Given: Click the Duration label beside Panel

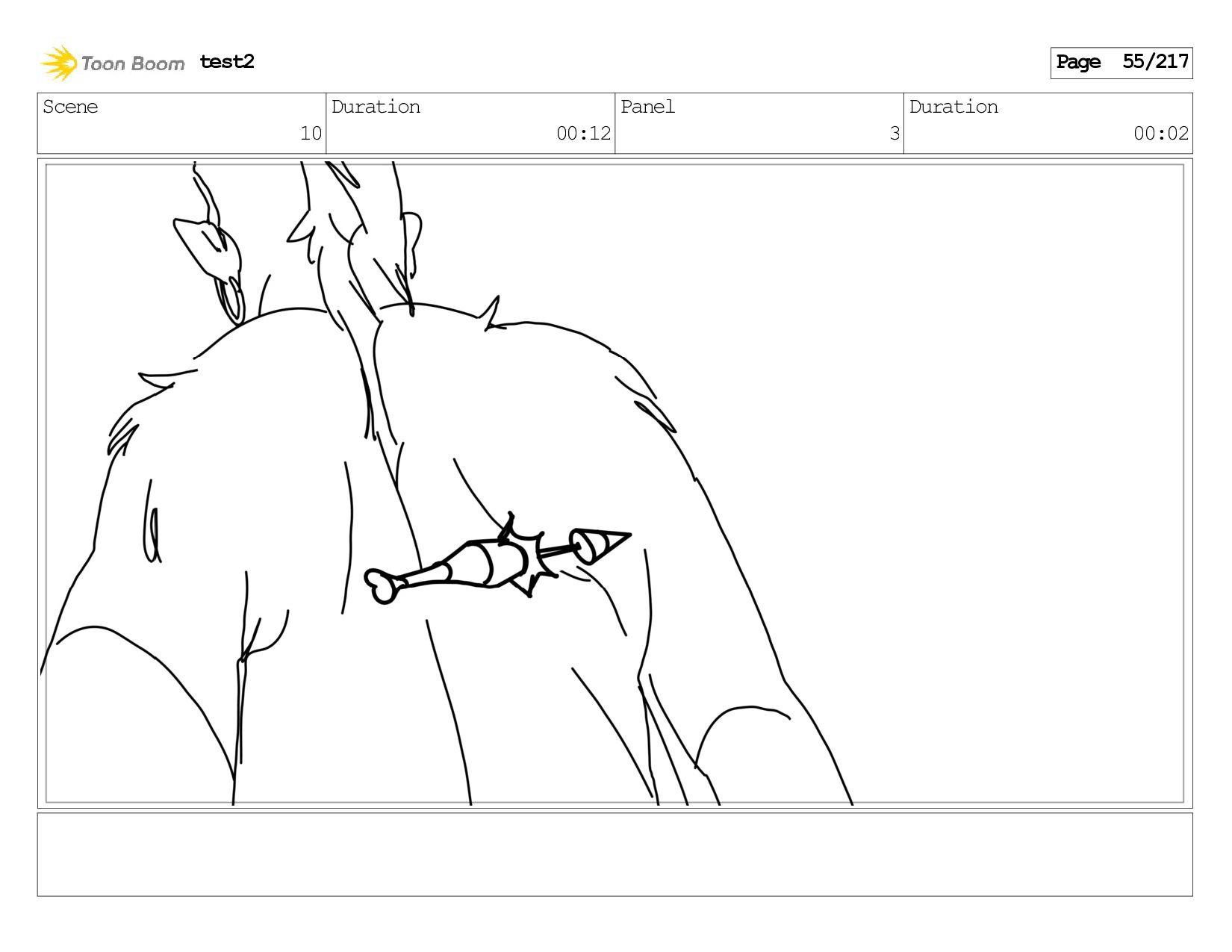Looking at the screenshot, I should (x=953, y=107).
